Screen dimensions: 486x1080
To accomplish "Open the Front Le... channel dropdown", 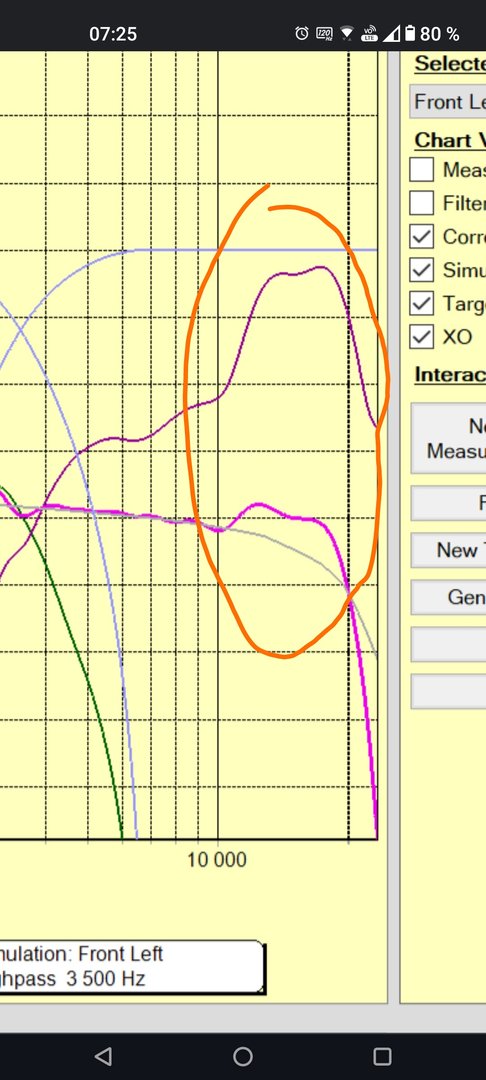I will point(448,102).
